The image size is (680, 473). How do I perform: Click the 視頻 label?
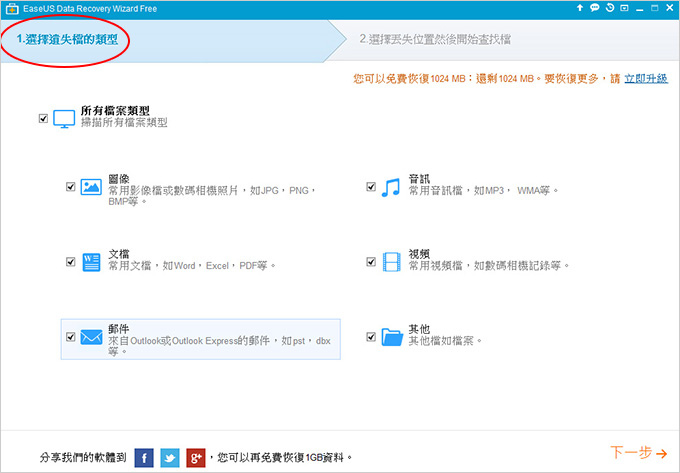(419, 254)
